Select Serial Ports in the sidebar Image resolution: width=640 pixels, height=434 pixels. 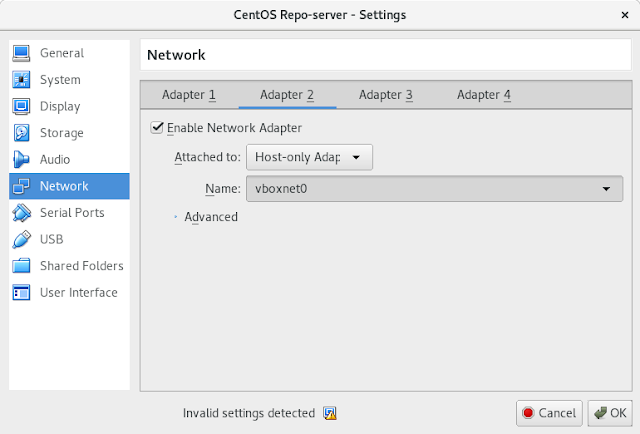pos(69,213)
